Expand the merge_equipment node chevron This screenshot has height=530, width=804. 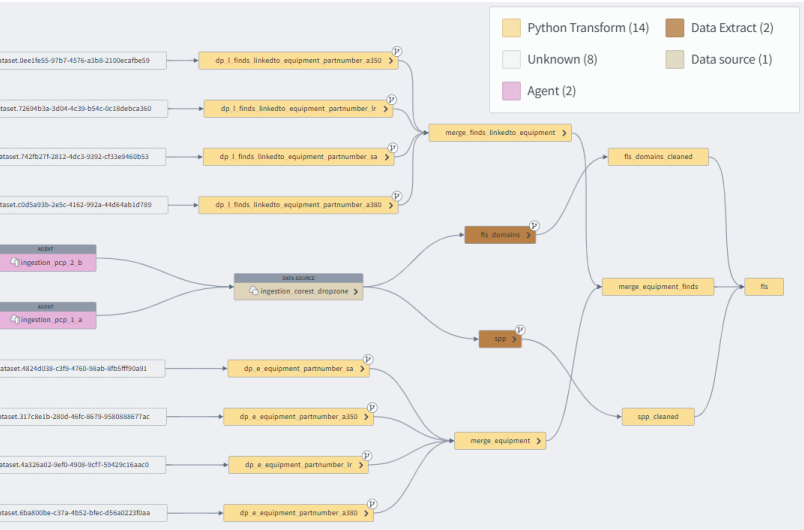coord(538,440)
